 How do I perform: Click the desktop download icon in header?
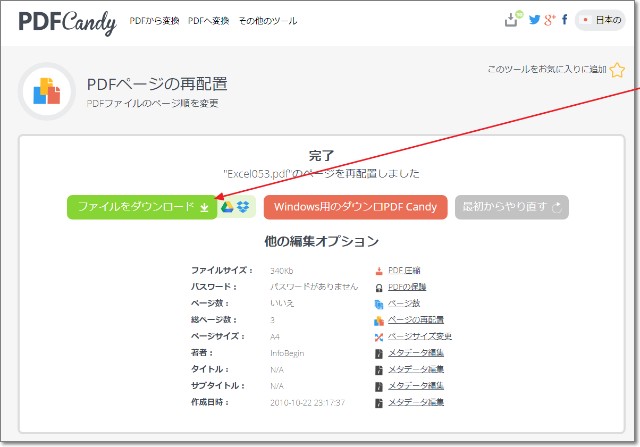[x=514, y=19]
